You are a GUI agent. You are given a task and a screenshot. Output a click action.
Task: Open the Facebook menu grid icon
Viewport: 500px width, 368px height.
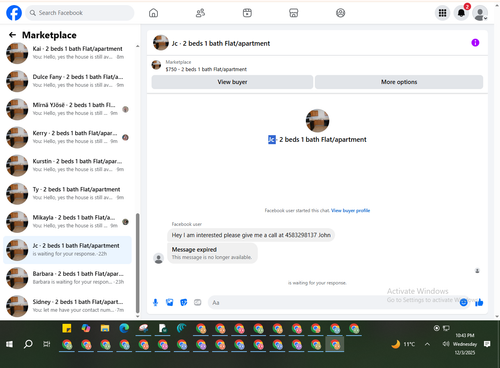442,13
